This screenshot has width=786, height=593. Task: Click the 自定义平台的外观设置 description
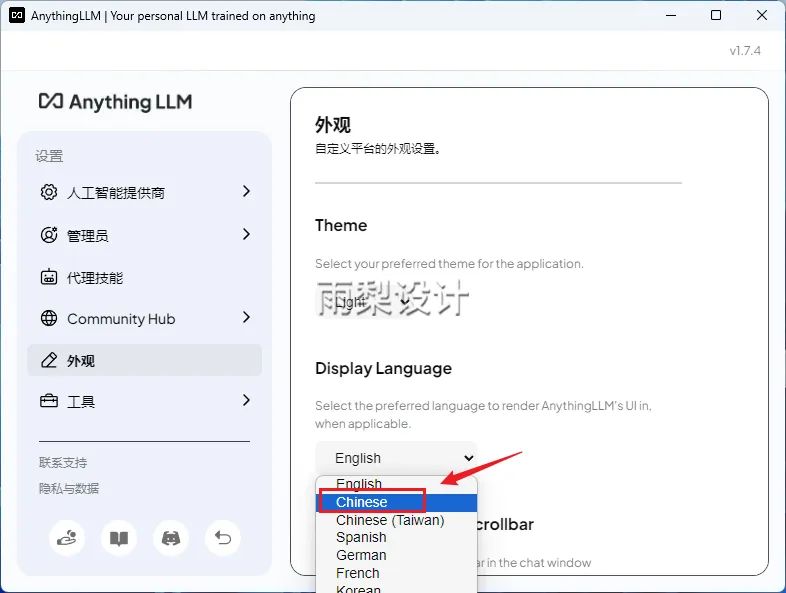378,149
